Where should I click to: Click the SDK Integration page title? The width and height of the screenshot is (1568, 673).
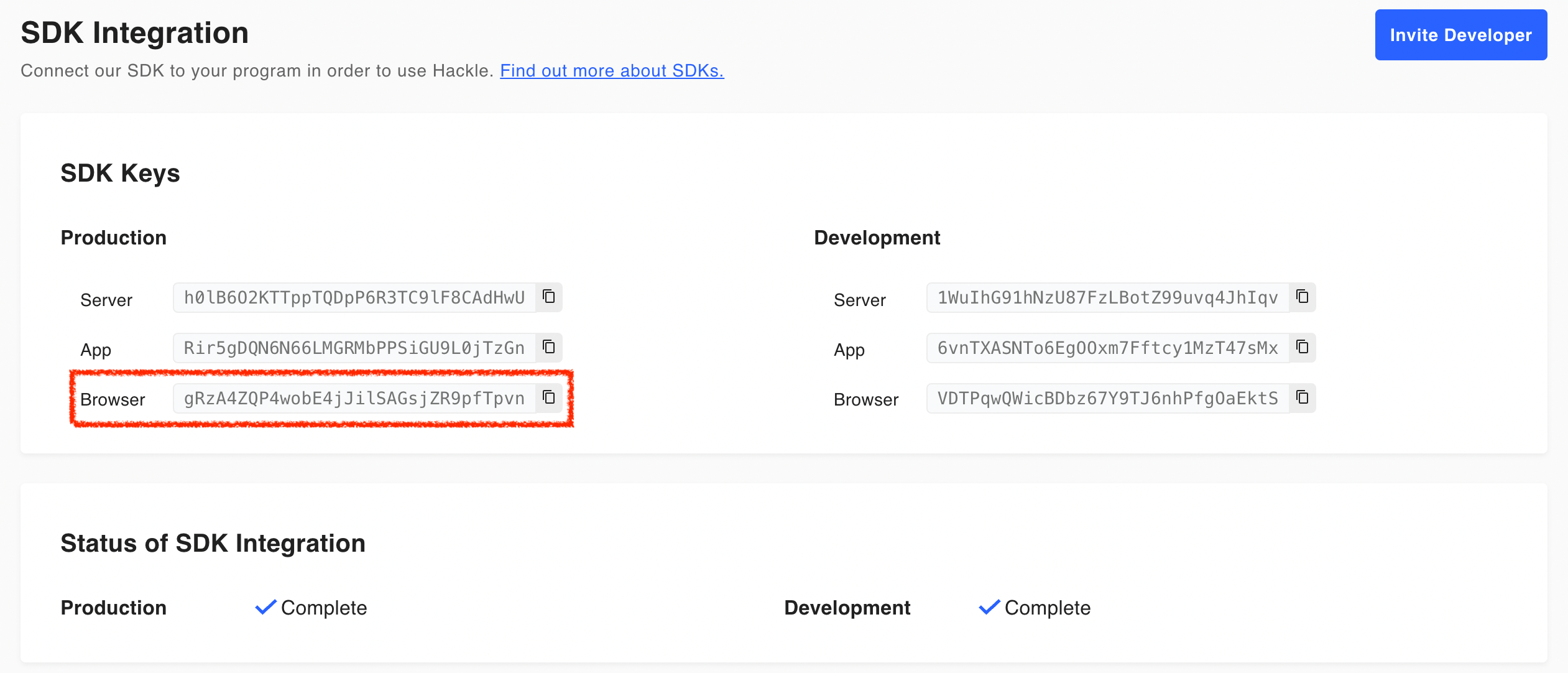pos(134,32)
